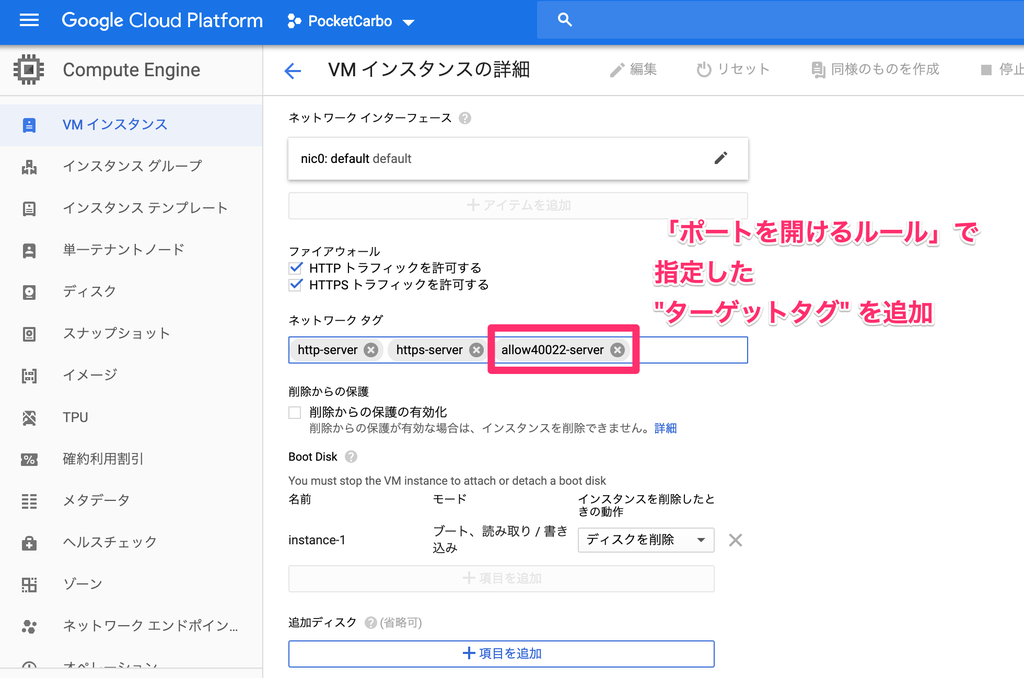
Task: Click the インスタンス テンプレート sidebar icon
Action: pyautogui.click(x=29, y=209)
